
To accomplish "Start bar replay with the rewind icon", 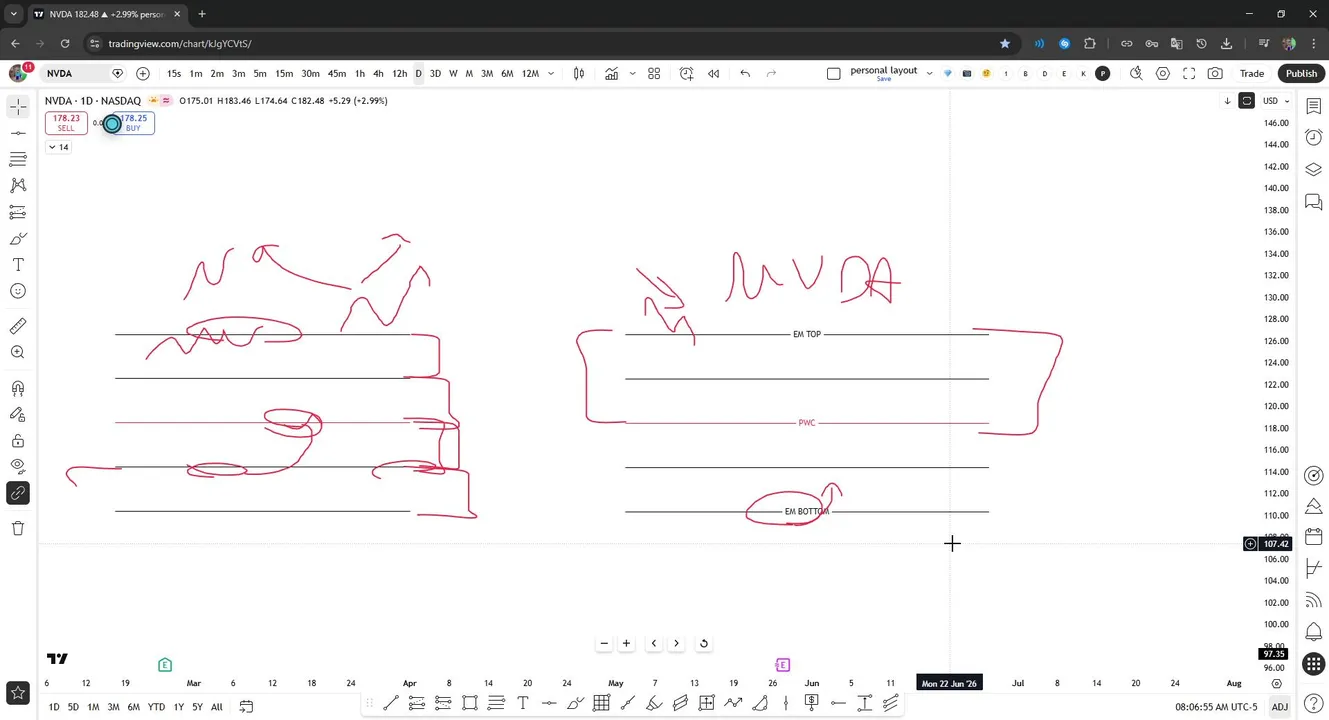I will click(x=714, y=73).
